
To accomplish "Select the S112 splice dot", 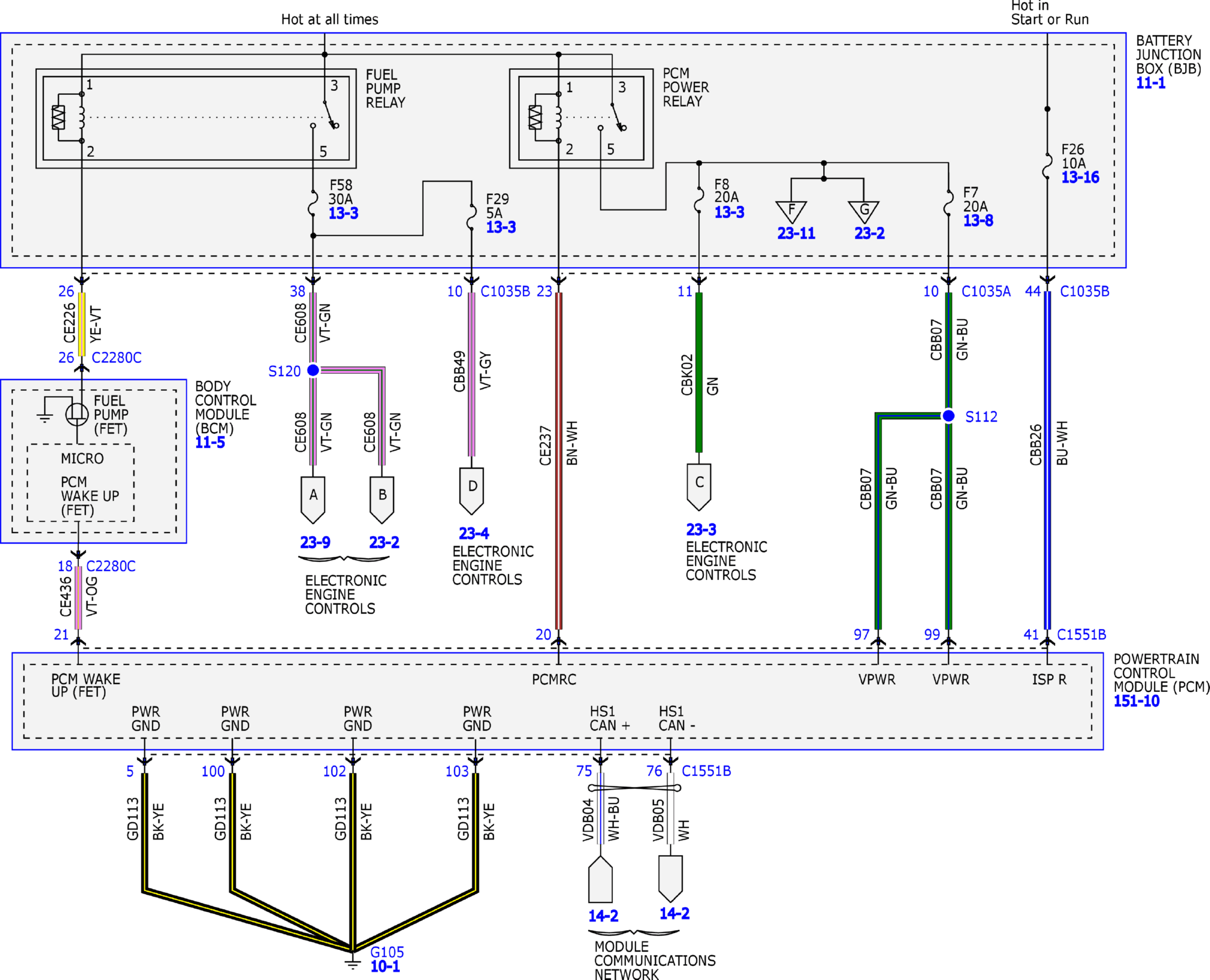I will (x=948, y=416).
